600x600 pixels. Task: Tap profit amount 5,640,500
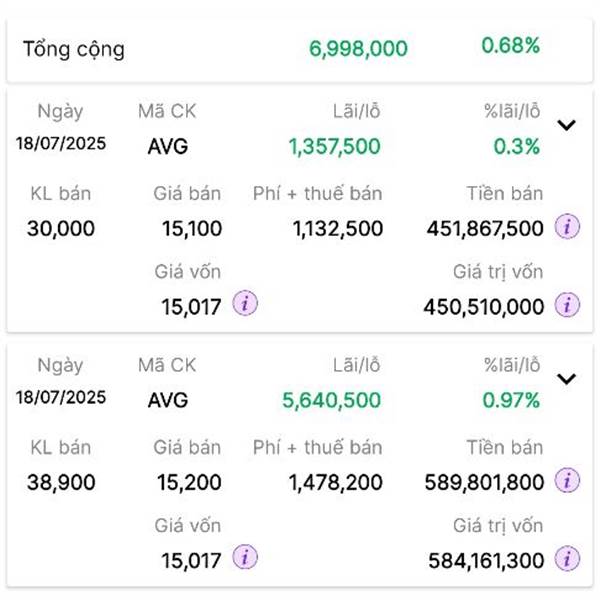[x=331, y=401]
